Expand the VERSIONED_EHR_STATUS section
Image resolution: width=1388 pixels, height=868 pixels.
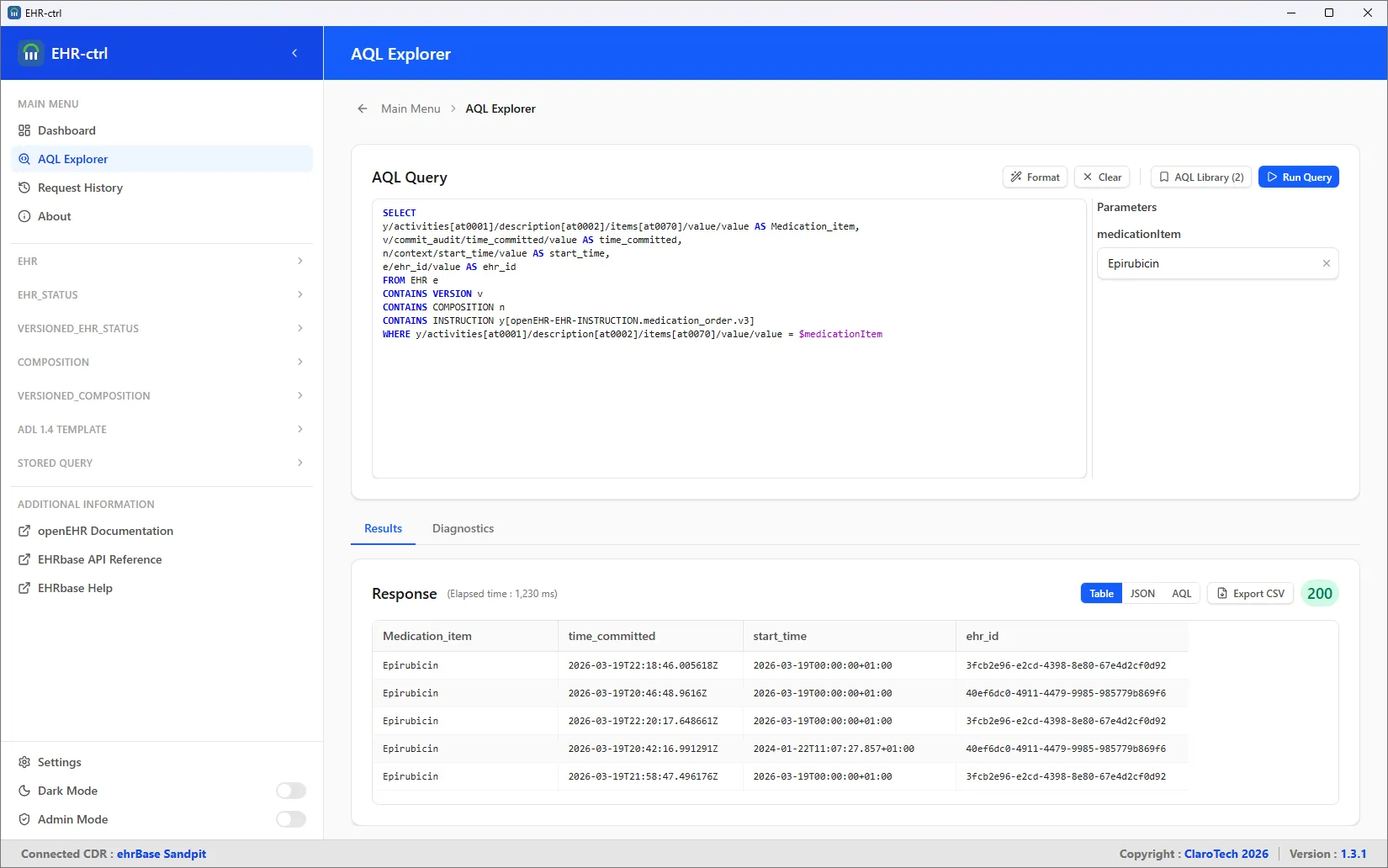pyautogui.click(x=162, y=328)
